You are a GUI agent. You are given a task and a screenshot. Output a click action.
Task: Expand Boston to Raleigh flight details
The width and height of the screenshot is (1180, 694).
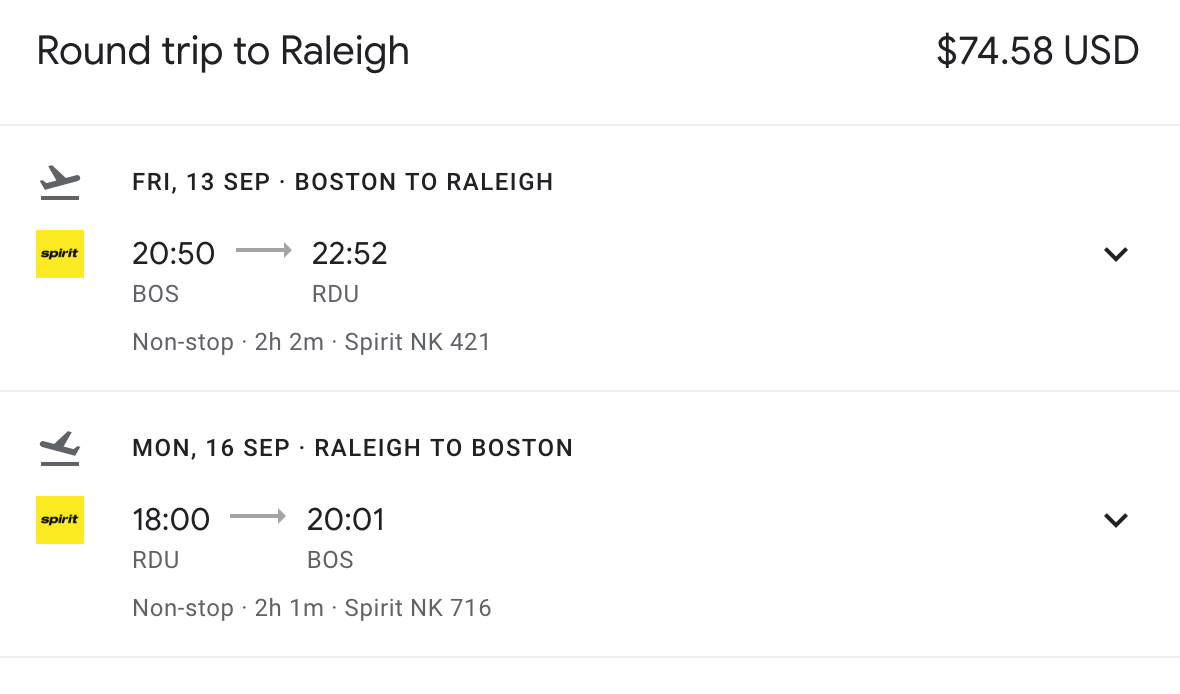coord(1115,254)
